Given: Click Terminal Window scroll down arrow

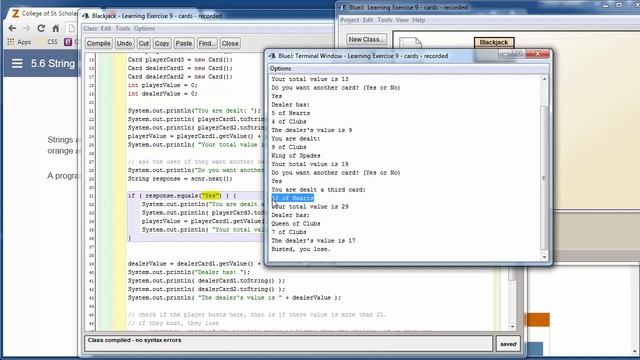Looking at the screenshot, I should [x=544, y=257].
